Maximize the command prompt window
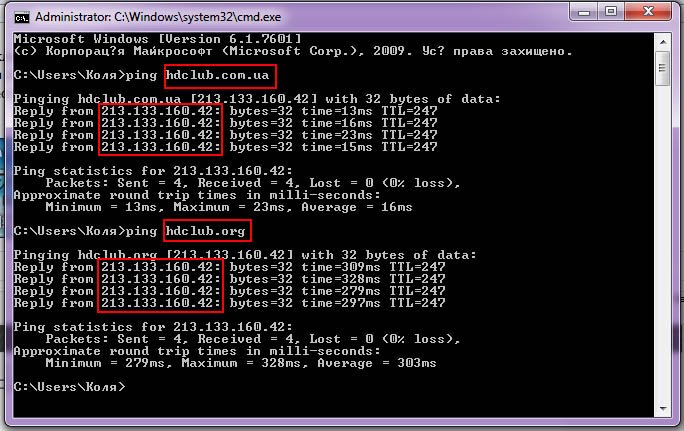The image size is (684, 431). (x=612, y=12)
